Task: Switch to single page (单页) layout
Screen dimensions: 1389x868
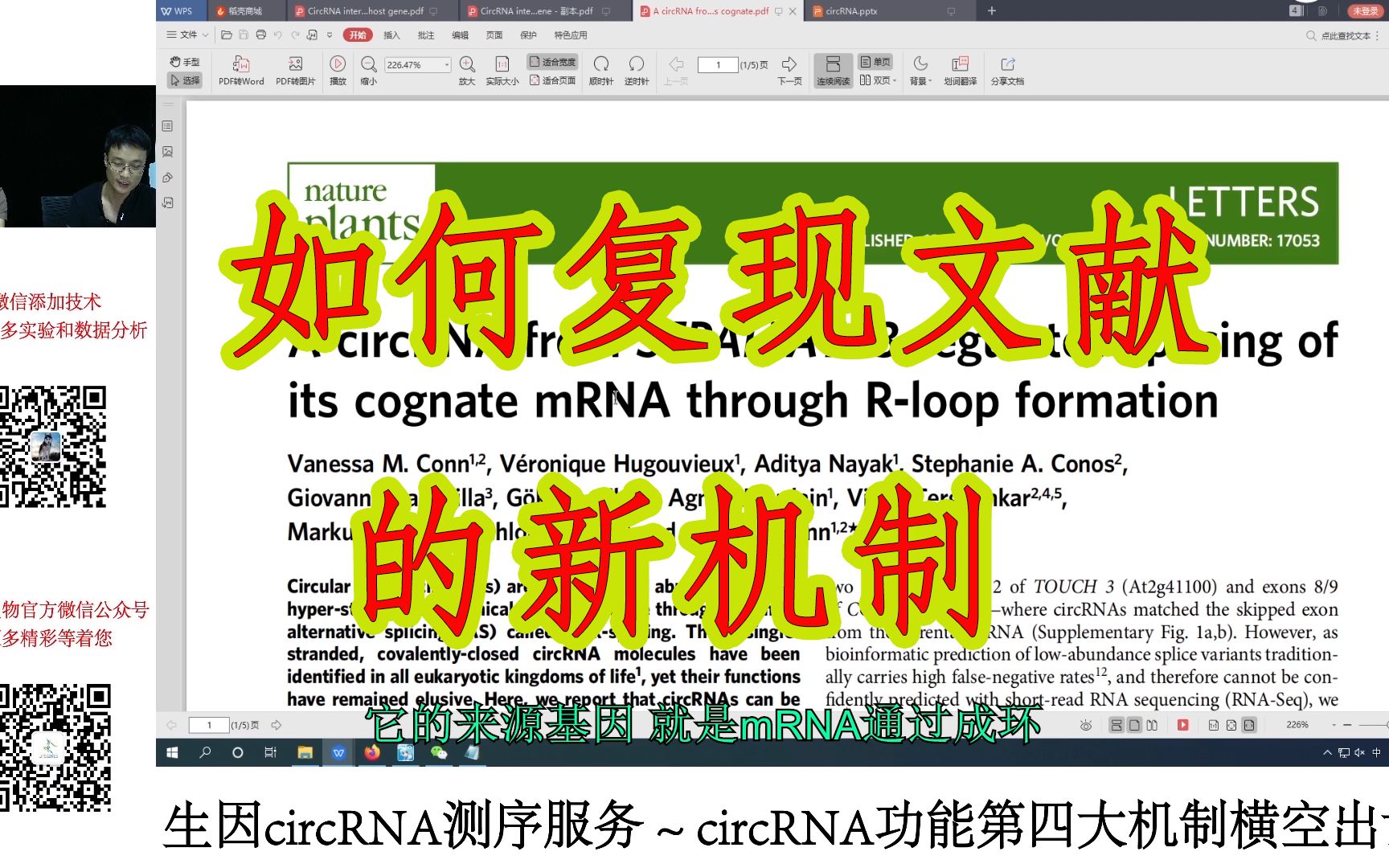Action: tap(875, 62)
